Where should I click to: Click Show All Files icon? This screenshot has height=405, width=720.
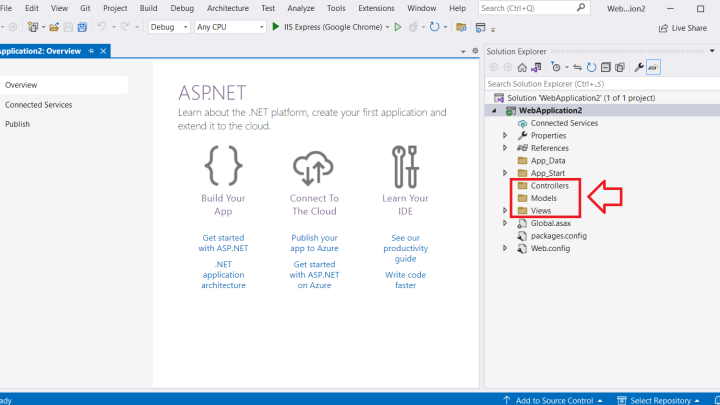click(x=620, y=68)
